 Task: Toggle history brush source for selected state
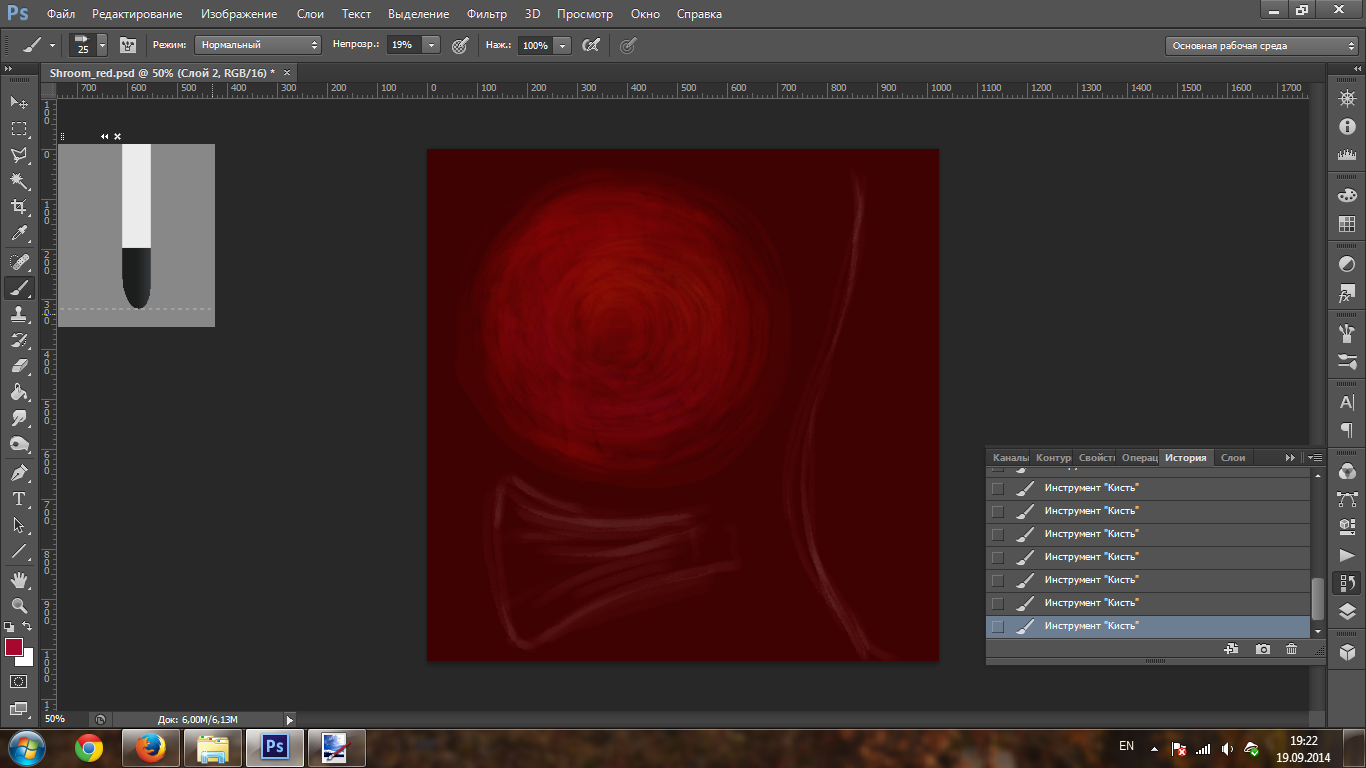(997, 626)
